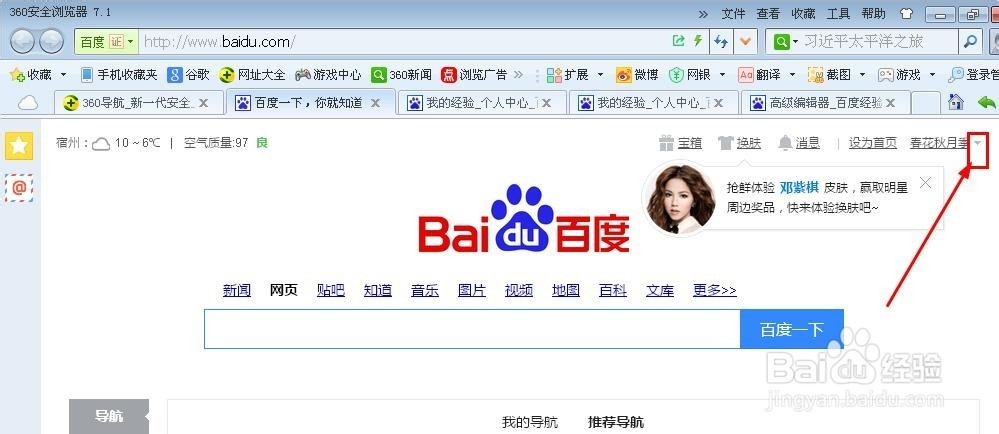The width and height of the screenshot is (999, 434).
Task: Open the 截图 dropdown arrow
Action: 862,75
